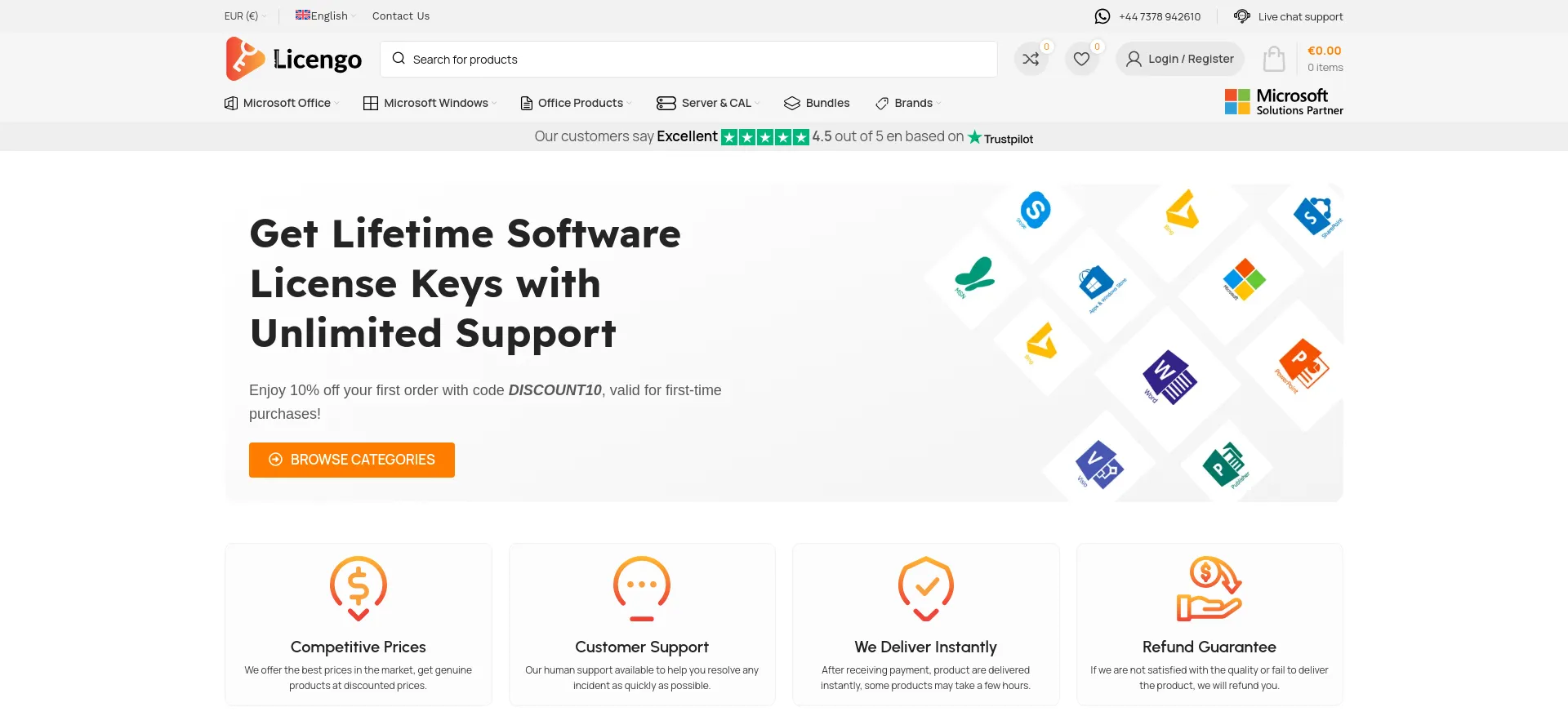
Task: Click the PowerPoint icon in banner
Action: [x=1303, y=365]
